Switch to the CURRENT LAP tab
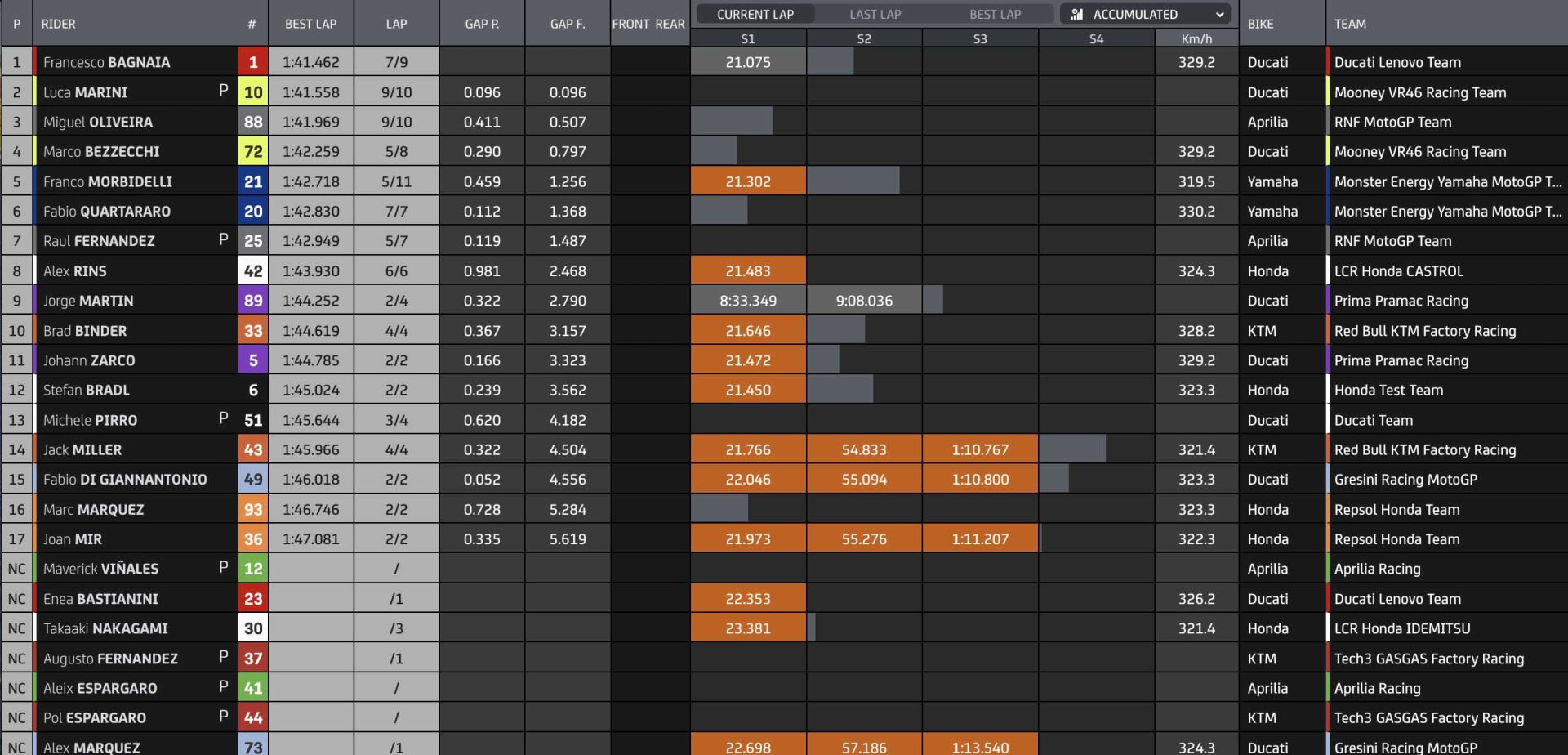This screenshot has height=755, width=1568. [x=755, y=14]
